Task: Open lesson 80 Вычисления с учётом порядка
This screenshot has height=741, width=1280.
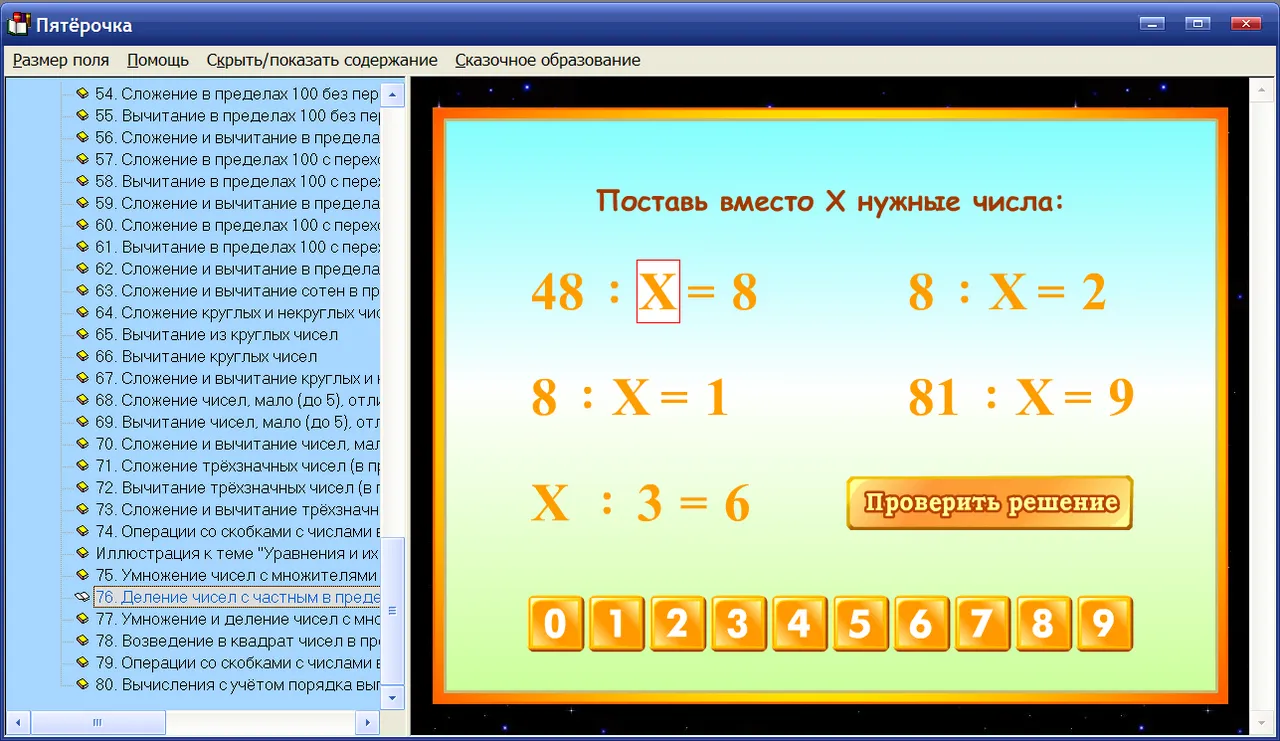Action: [237, 685]
